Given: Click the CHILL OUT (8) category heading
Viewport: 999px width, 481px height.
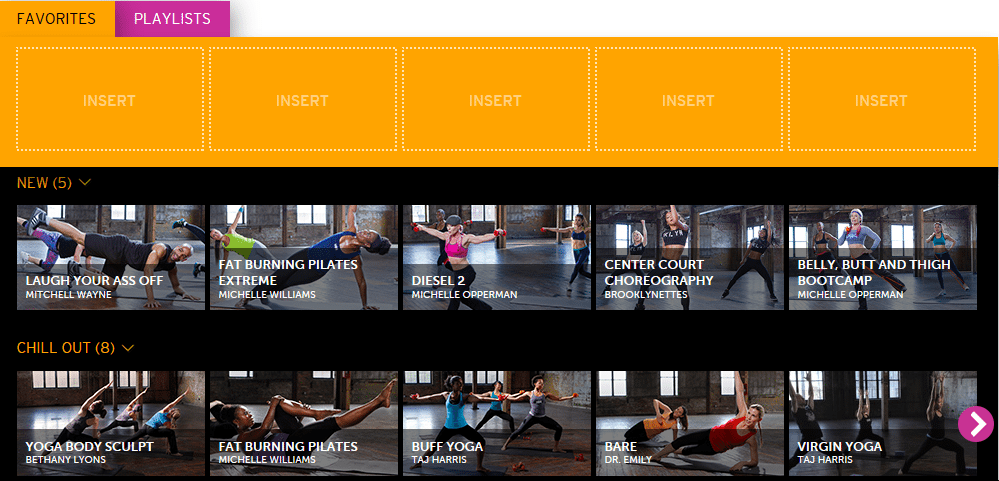Looking at the screenshot, I should tap(66, 348).
